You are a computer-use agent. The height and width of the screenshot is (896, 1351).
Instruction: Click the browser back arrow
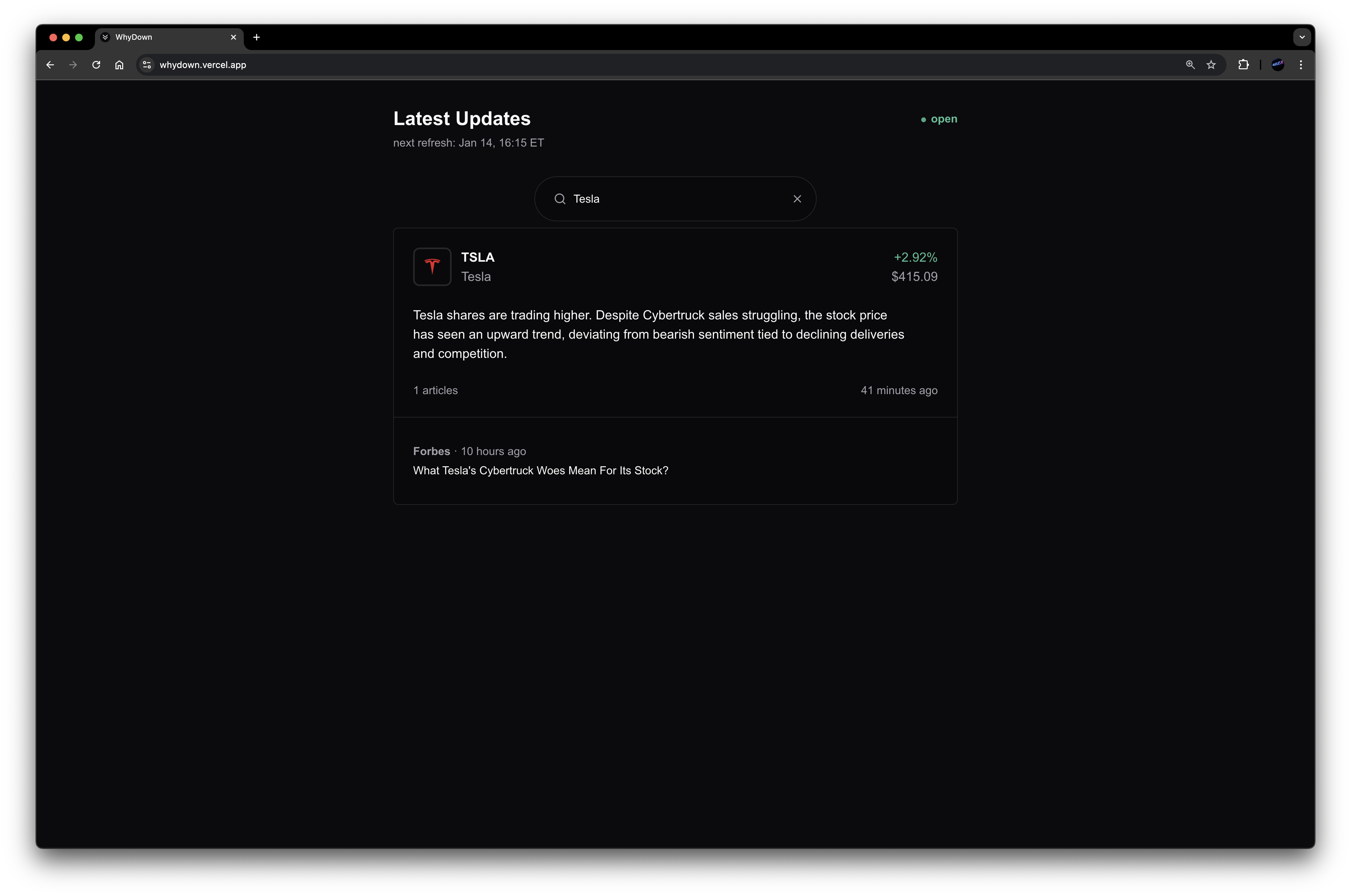tap(50, 65)
